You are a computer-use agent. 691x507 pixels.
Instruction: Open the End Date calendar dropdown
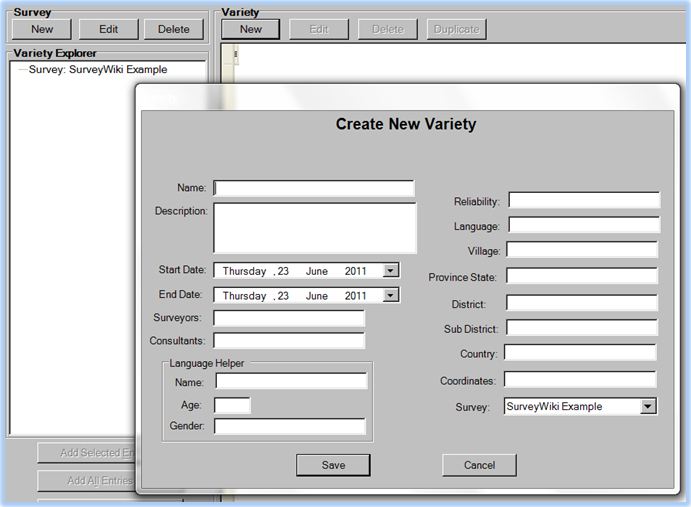pos(391,295)
